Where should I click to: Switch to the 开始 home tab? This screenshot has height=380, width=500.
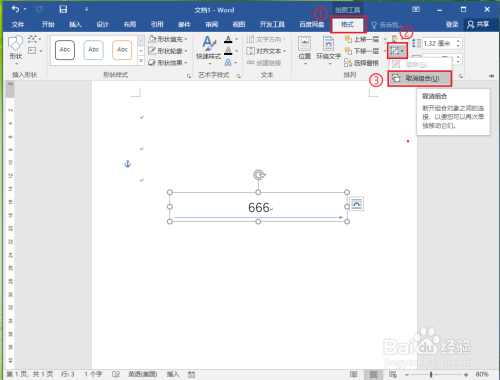(x=48, y=24)
